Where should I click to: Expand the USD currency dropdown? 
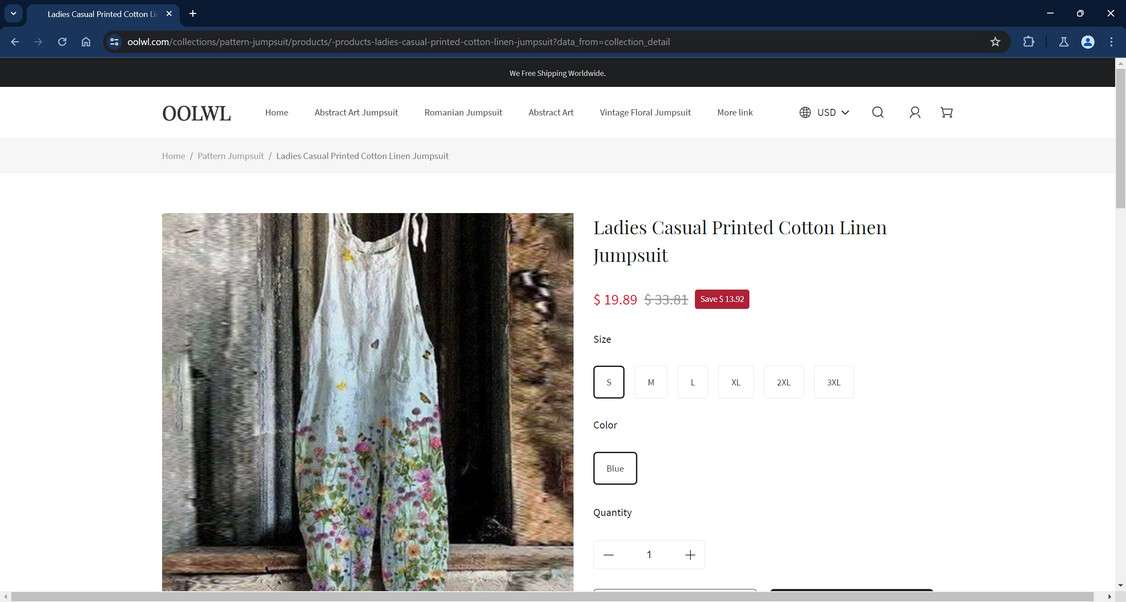(828, 112)
